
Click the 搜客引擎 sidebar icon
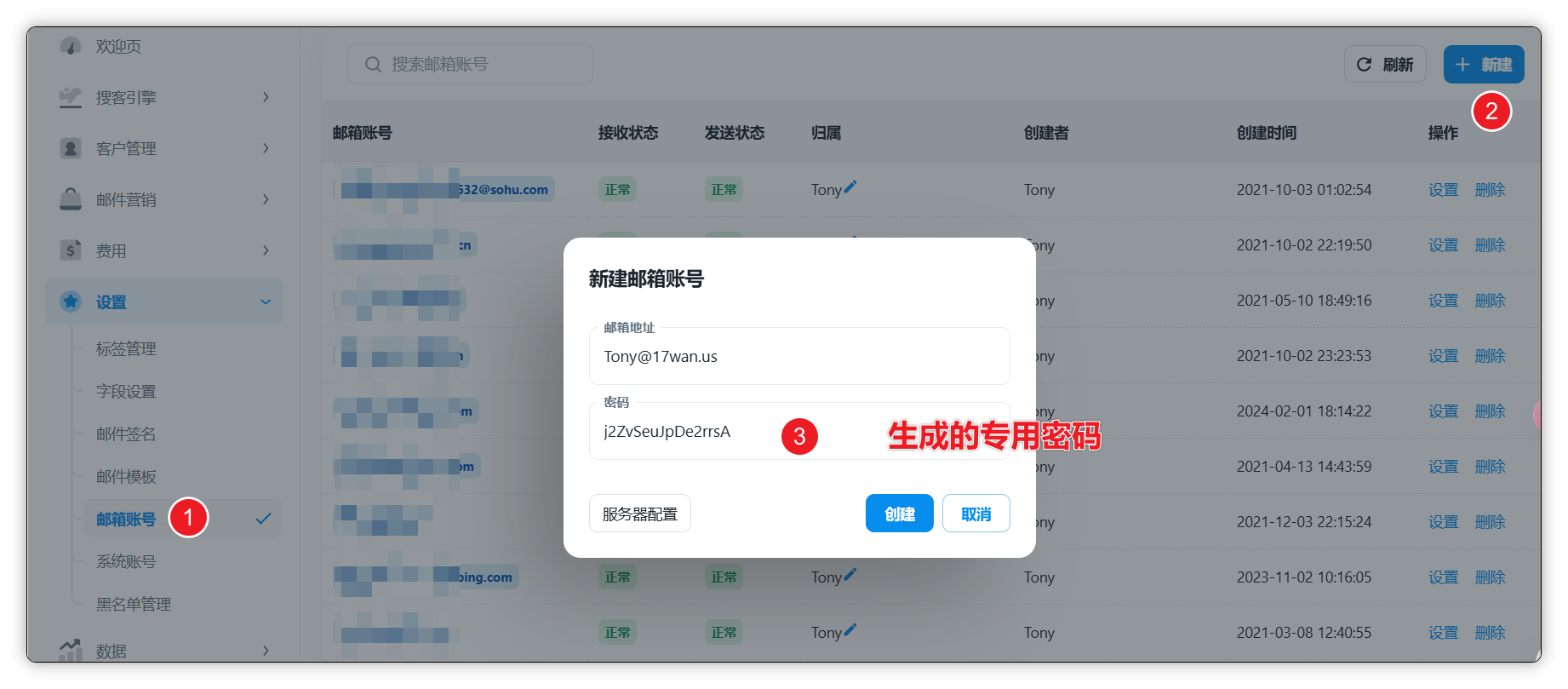pos(71,97)
